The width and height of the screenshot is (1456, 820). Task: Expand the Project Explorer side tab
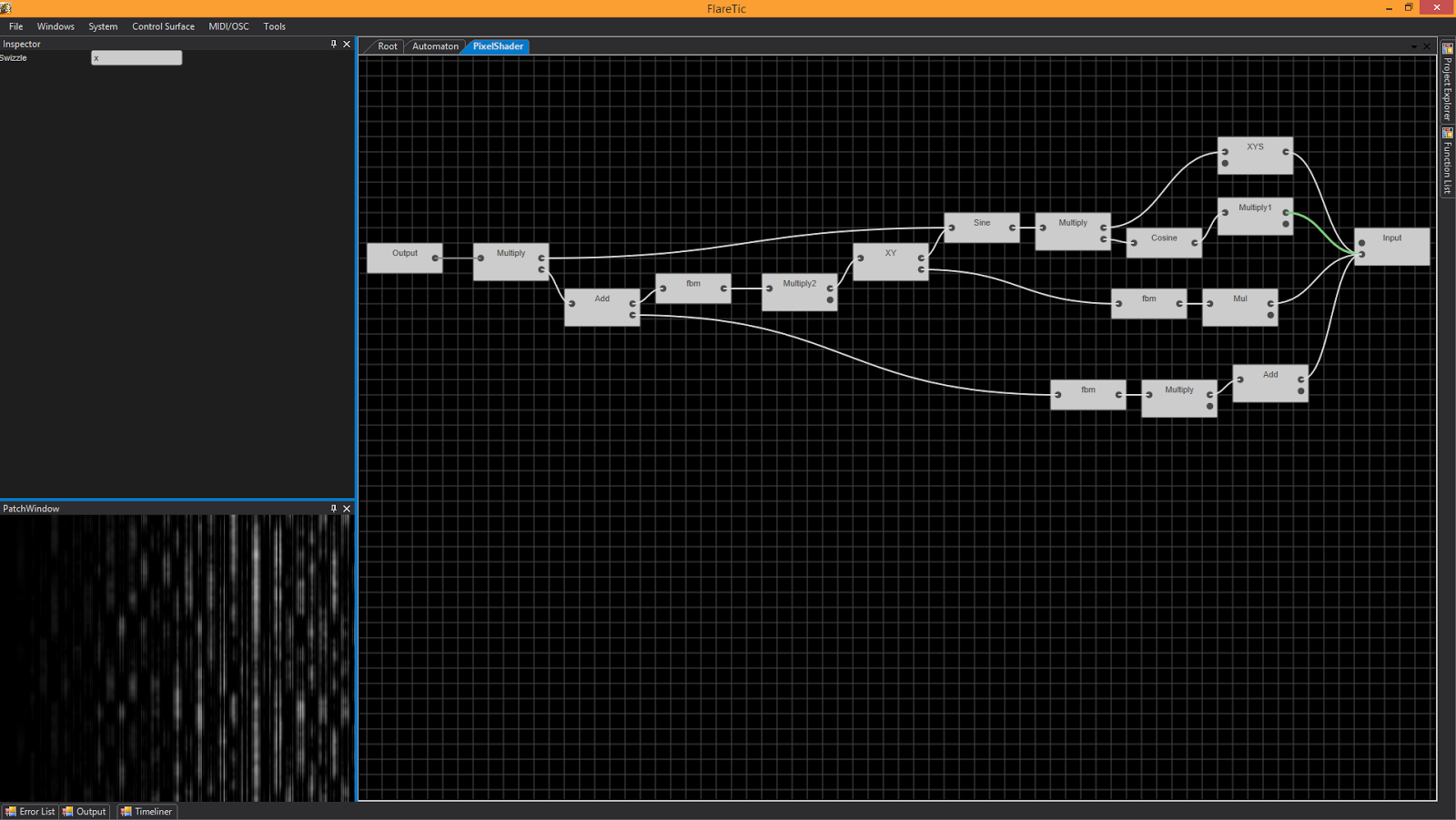click(1447, 82)
